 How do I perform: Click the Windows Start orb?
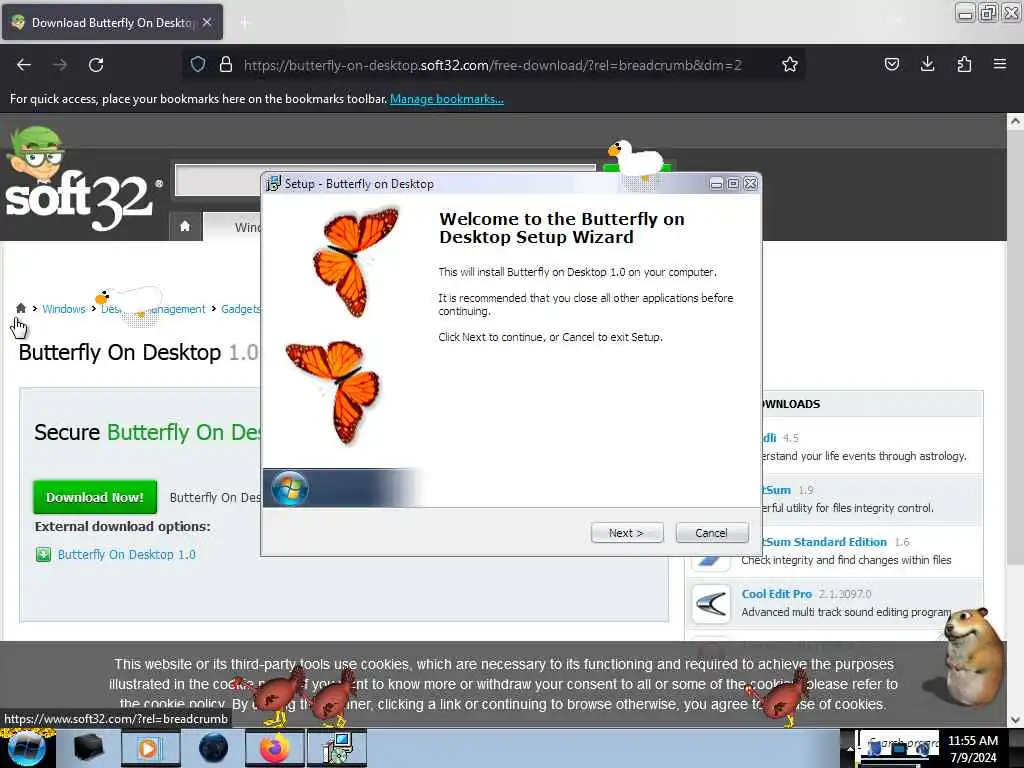pyautogui.click(x=27, y=748)
